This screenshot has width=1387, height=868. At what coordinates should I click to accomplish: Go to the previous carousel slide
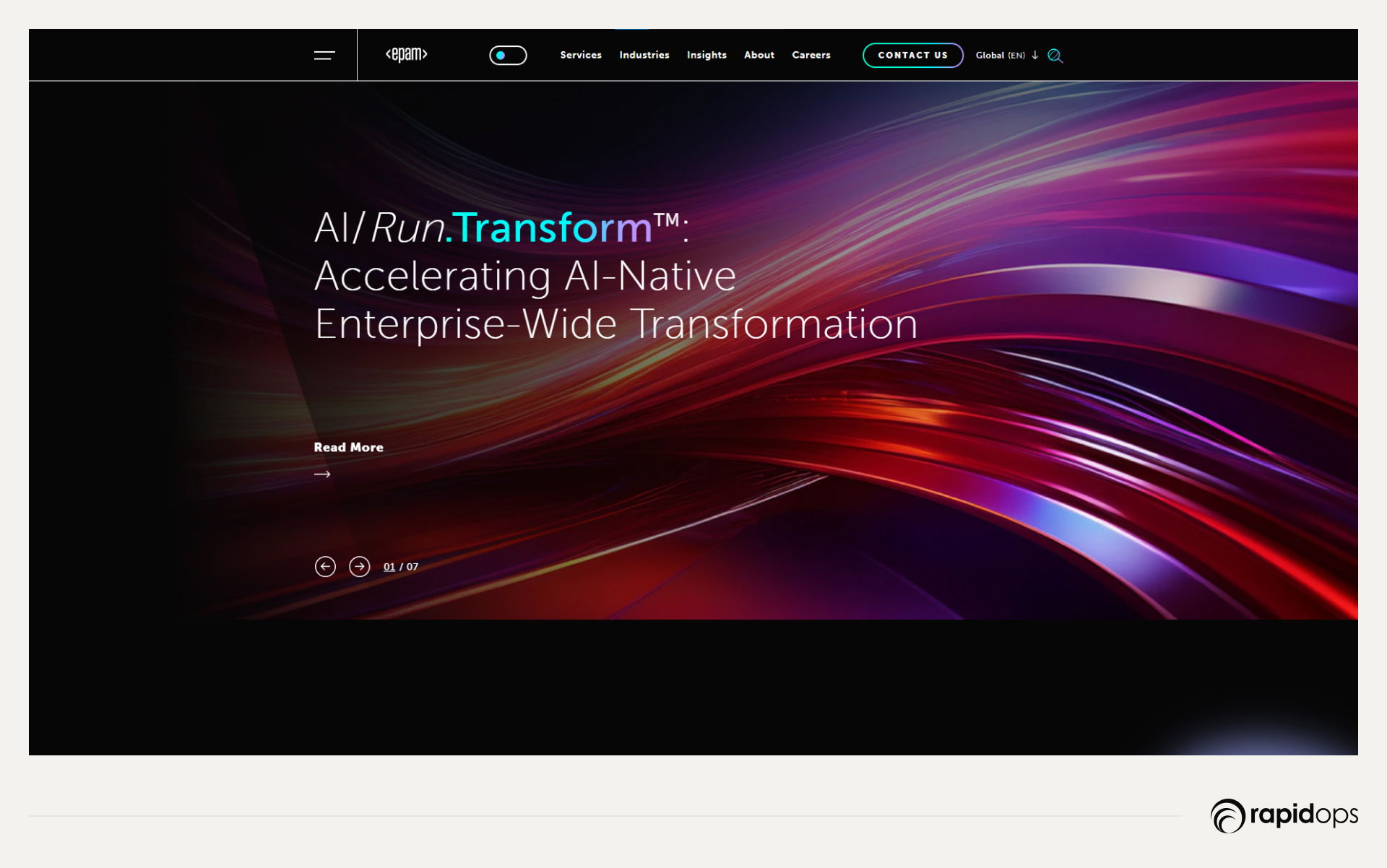325,567
